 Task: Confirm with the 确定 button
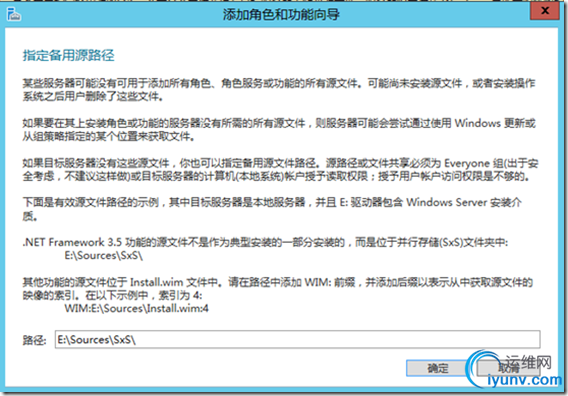pyautogui.click(x=437, y=368)
